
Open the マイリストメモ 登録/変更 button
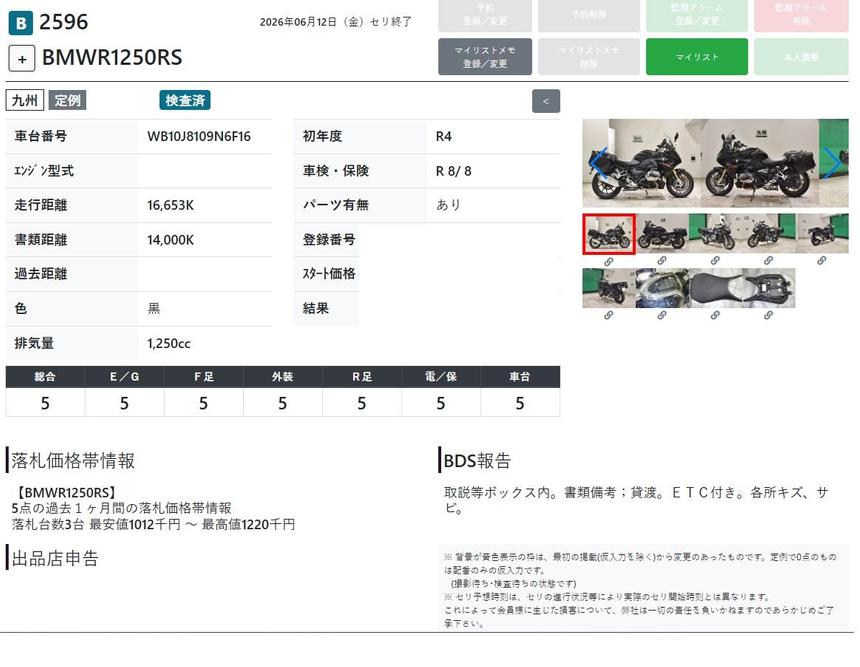click(485, 56)
